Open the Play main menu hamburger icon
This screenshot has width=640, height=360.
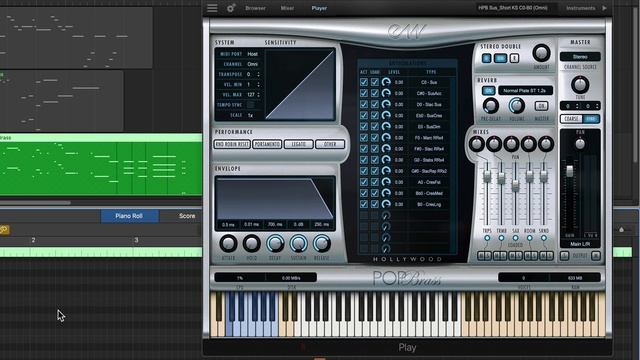click(212, 8)
